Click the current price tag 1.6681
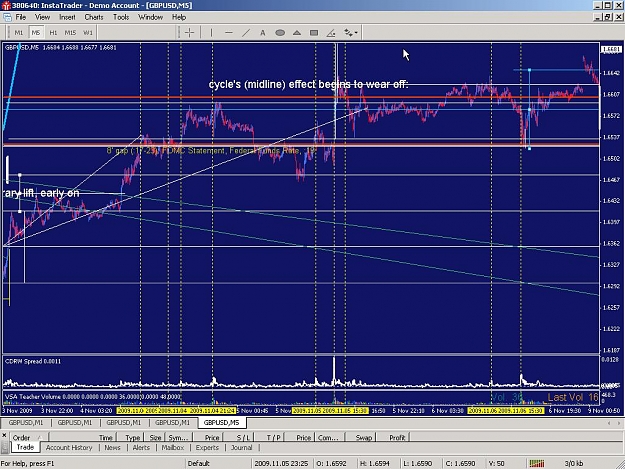The height and width of the screenshot is (469, 625). (611, 49)
